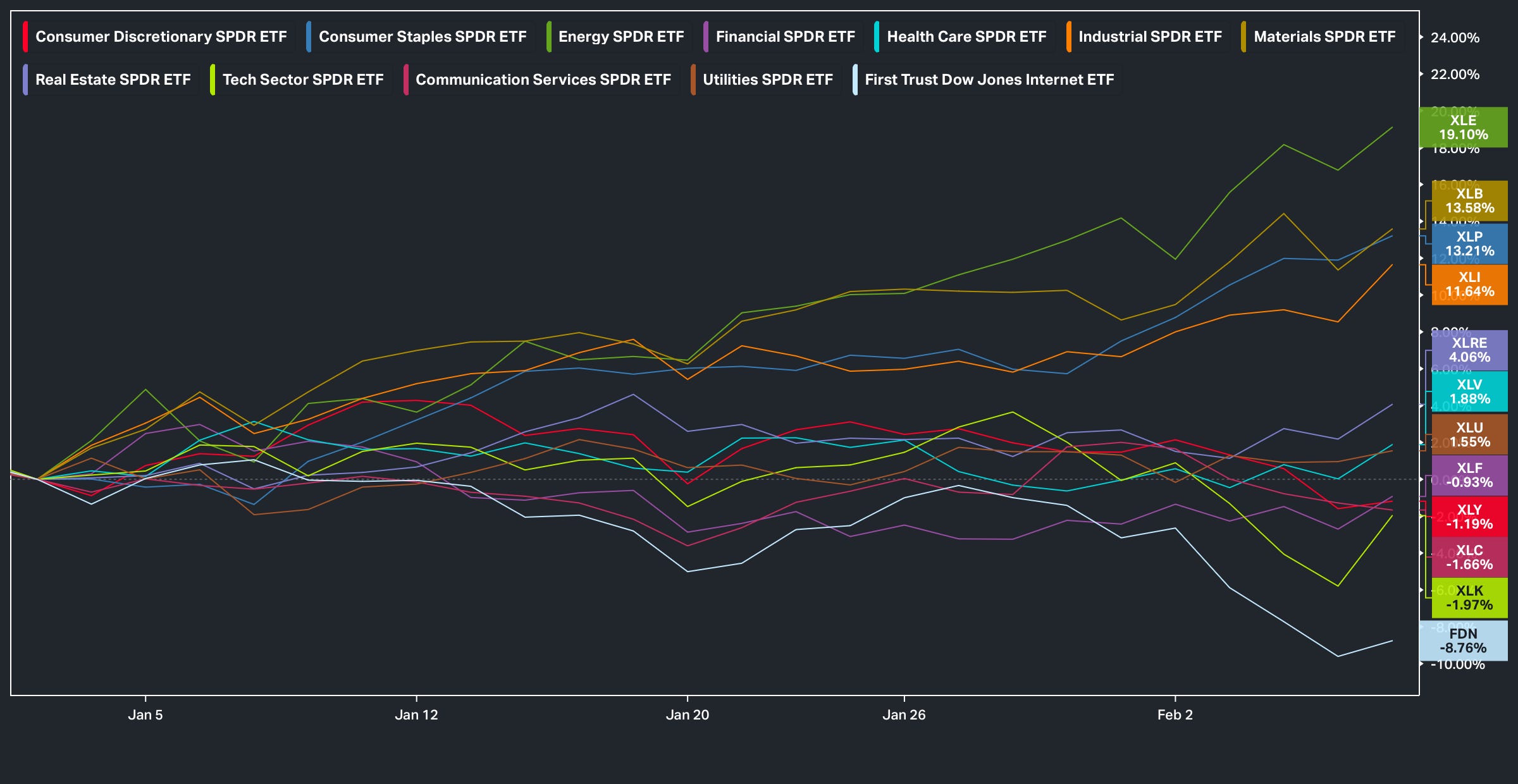Toggle Tech Sector SPDR ETF legend entry
The height and width of the screenshot is (784, 1518).
[x=302, y=80]
